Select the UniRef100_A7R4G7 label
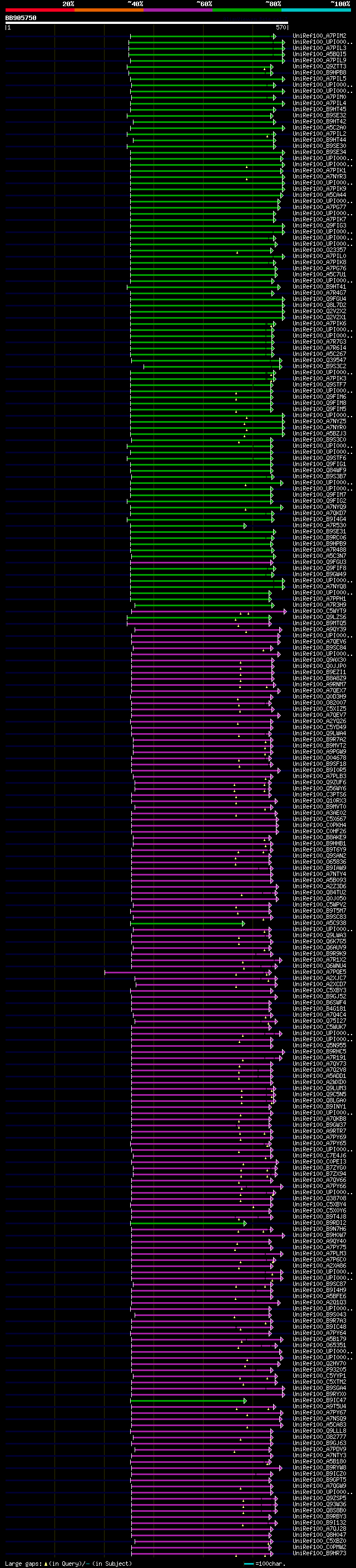 pyautogui.click(x=319, y=293)
